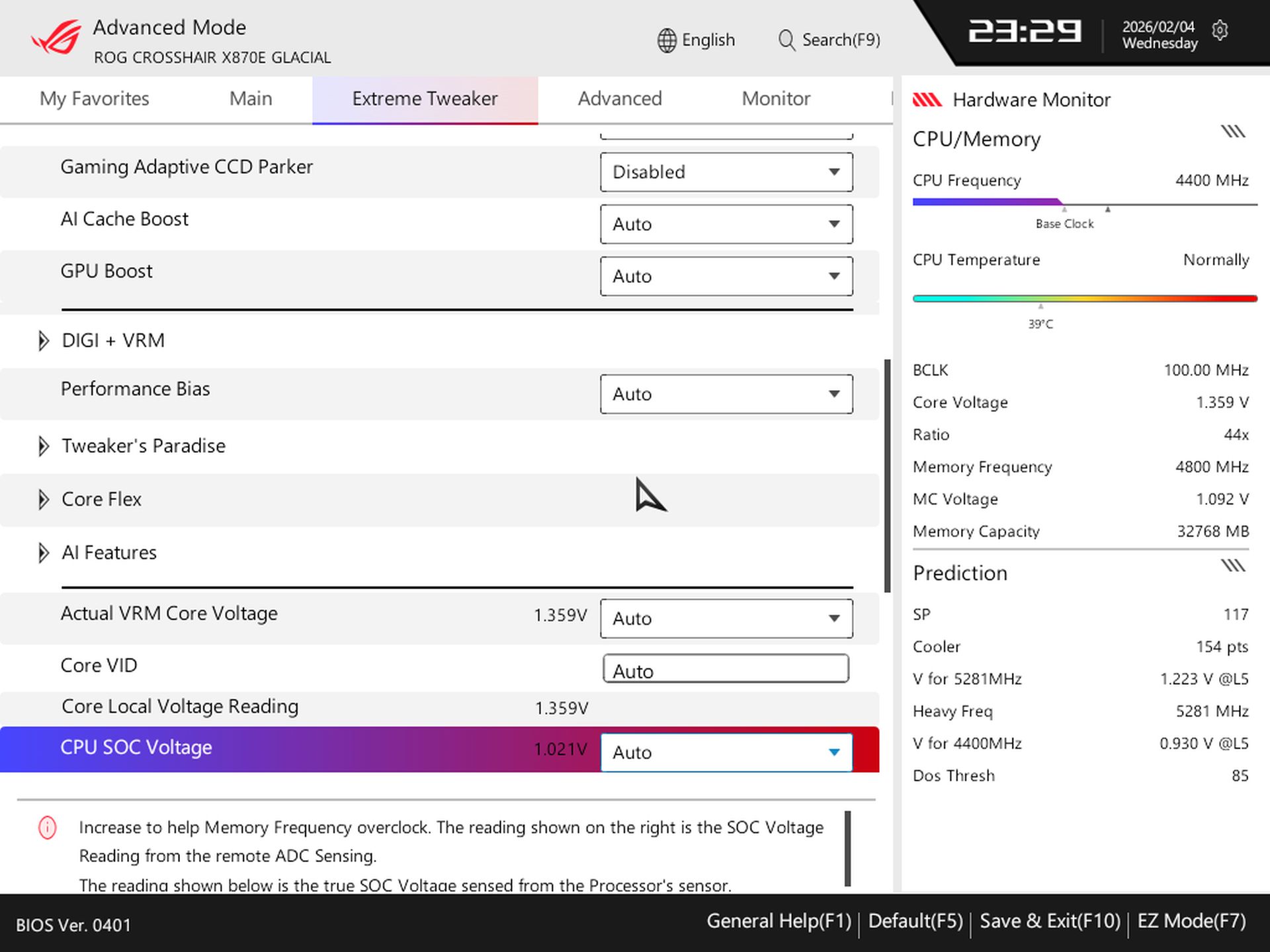Image resolution: width=1270 pixels, height=952 pixels.
Task: Click the Core VID input field
Action: pyautogui.click(x=726, y=669)
